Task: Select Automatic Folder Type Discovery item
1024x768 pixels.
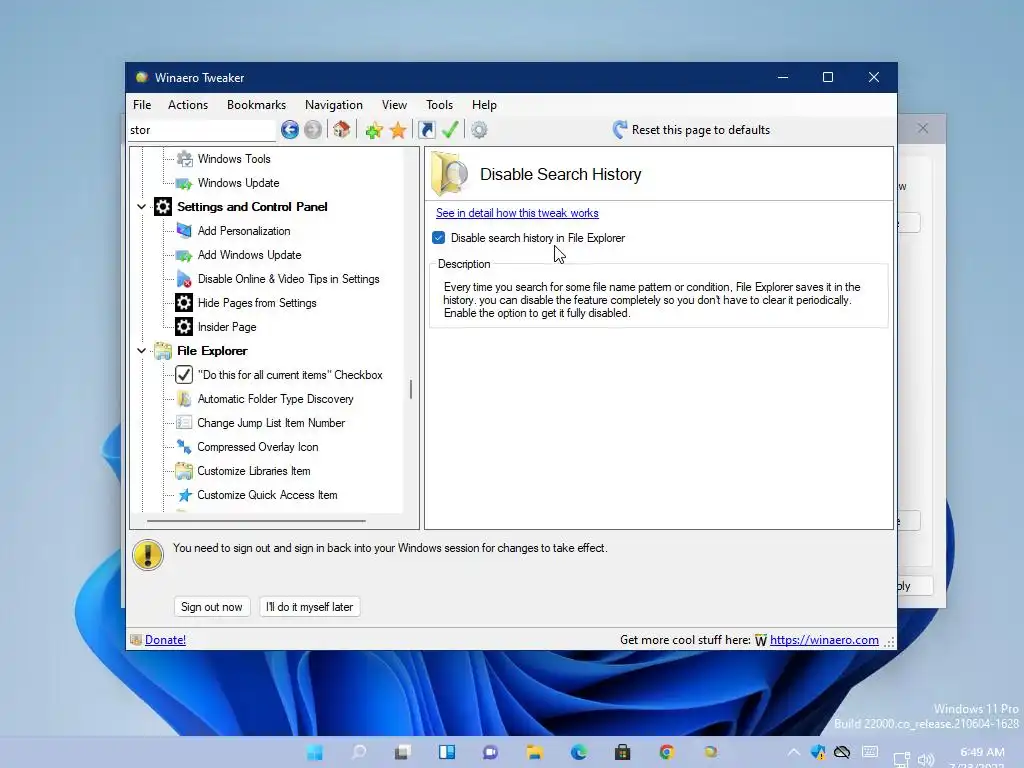Action: pos(276,399)
